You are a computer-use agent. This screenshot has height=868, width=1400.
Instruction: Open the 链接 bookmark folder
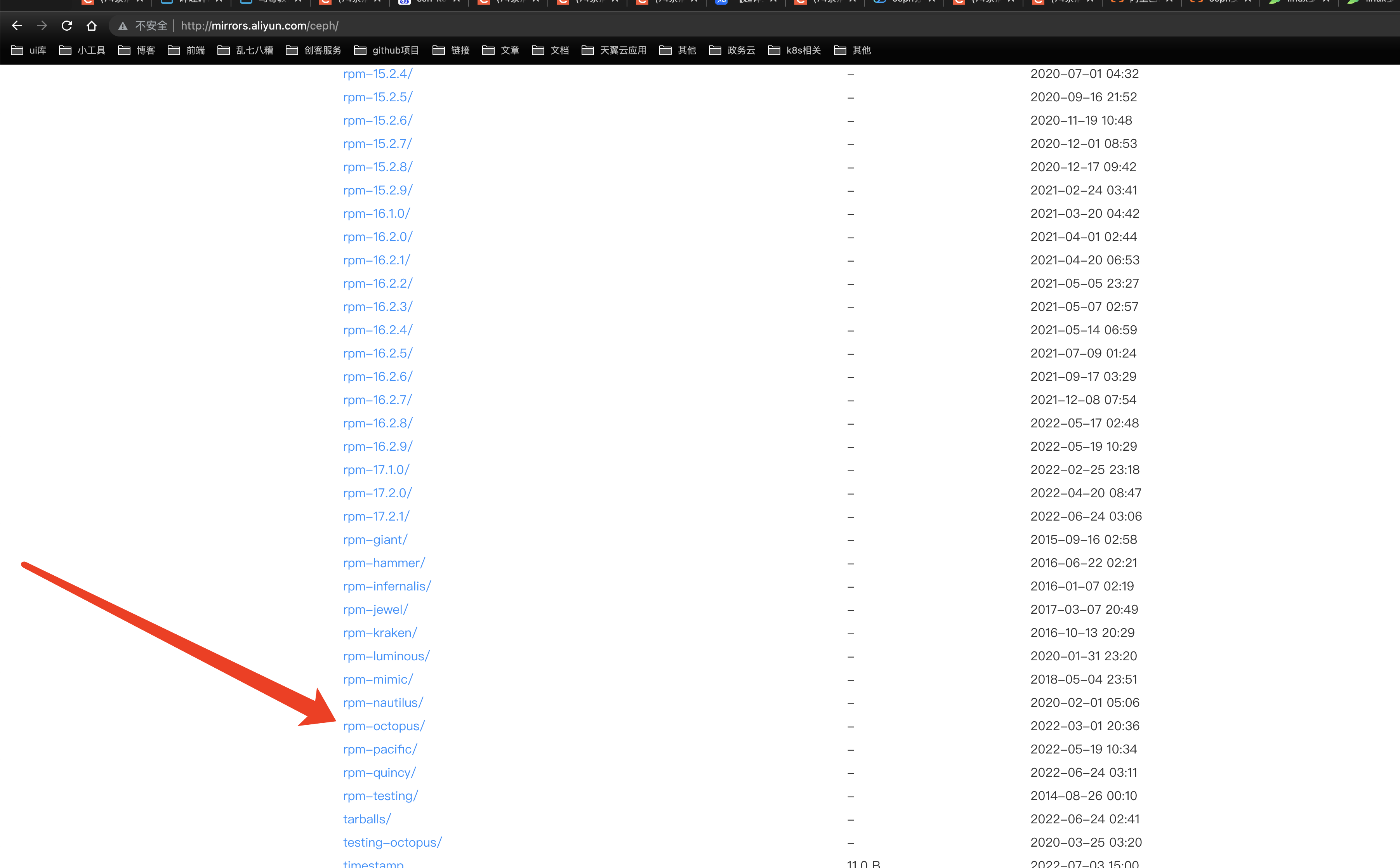tap(451, 50)
